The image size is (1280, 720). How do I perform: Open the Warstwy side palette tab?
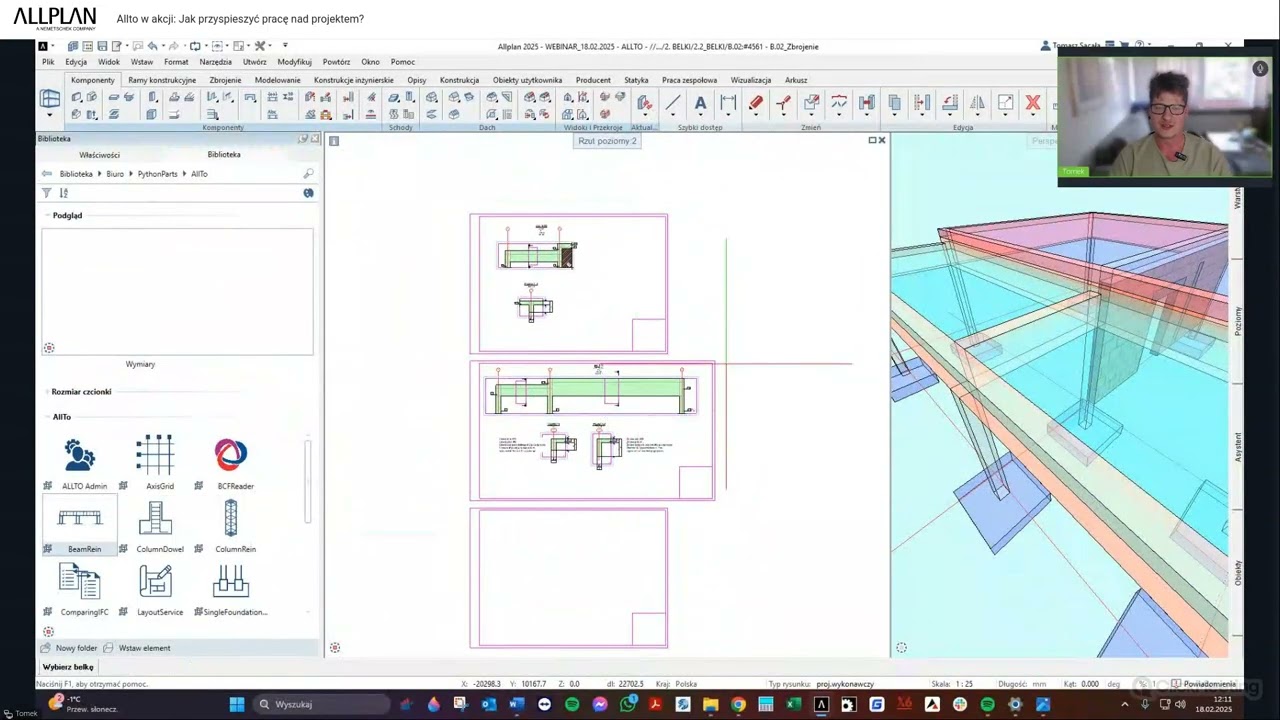click(x=1237, y=197)
